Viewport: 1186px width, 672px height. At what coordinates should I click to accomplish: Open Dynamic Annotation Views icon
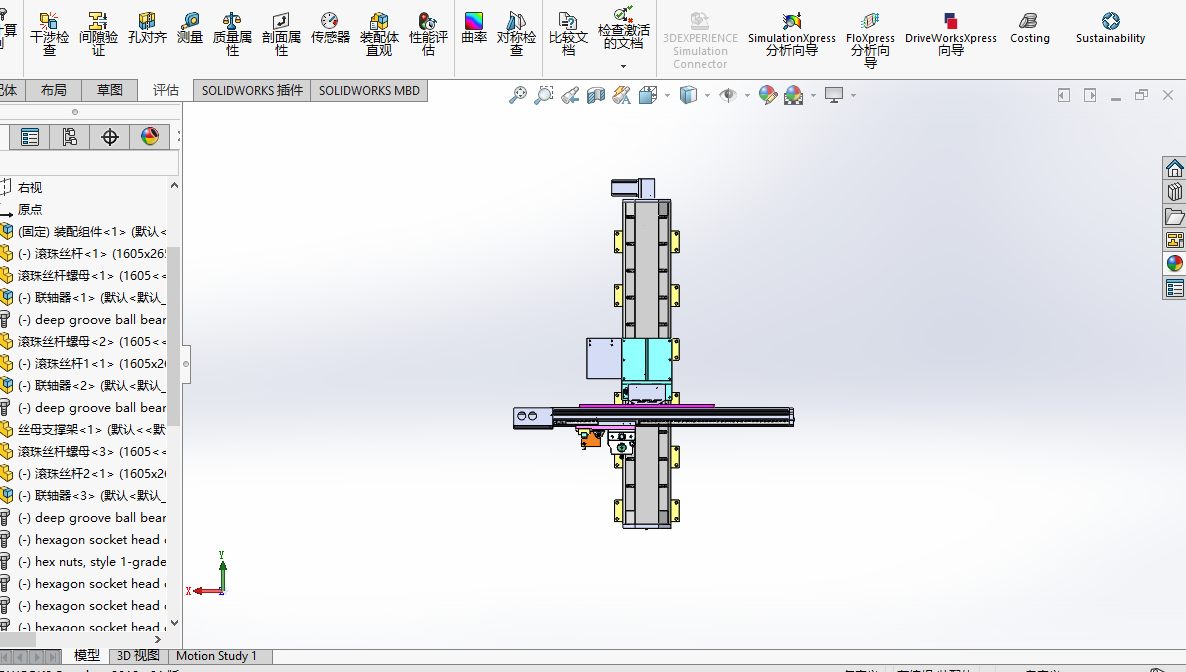pos(622,95)
